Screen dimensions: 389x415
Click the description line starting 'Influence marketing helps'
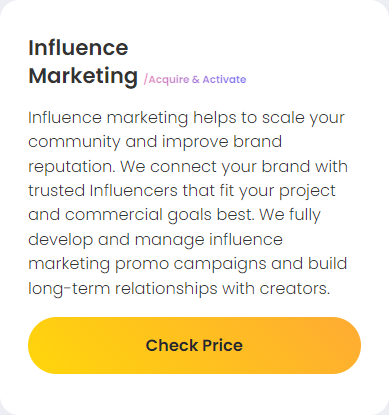[186, 118]
